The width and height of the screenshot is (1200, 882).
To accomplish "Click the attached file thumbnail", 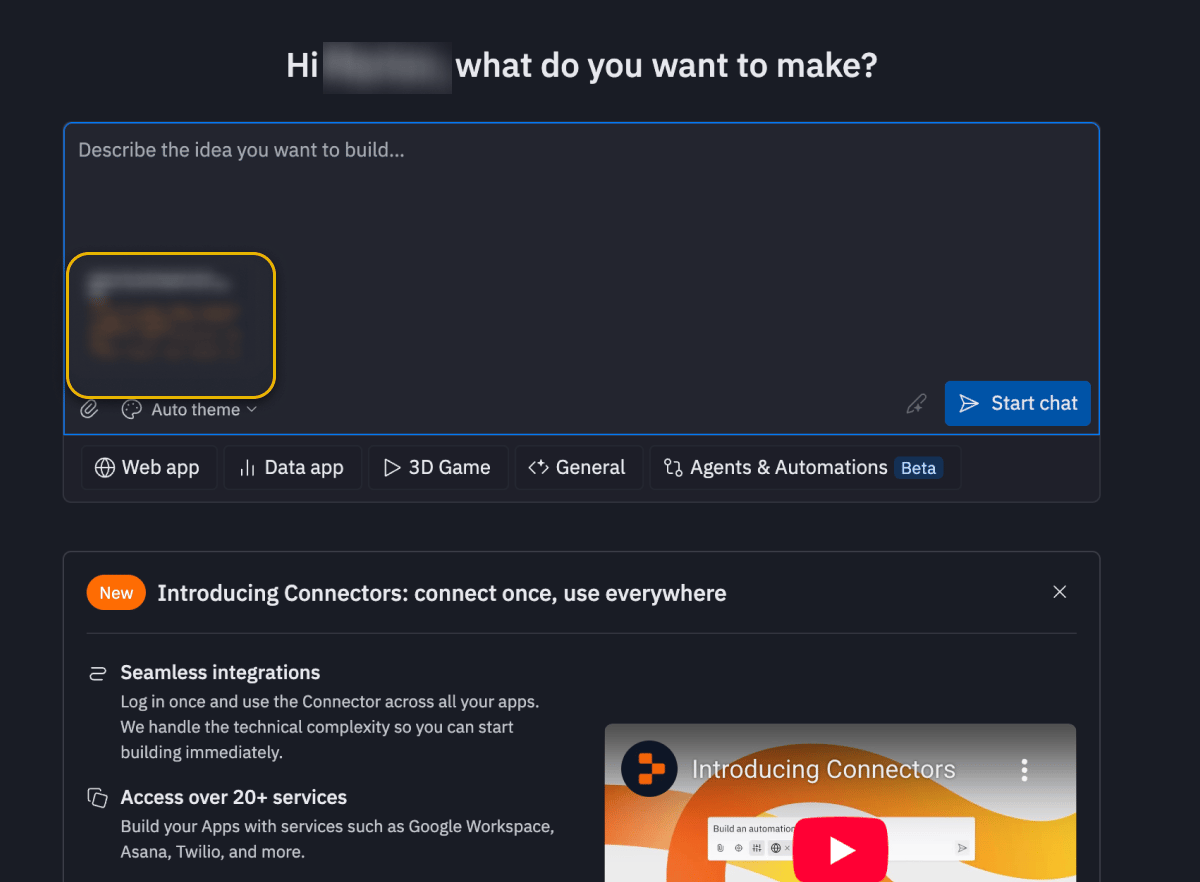I will 170,324.
